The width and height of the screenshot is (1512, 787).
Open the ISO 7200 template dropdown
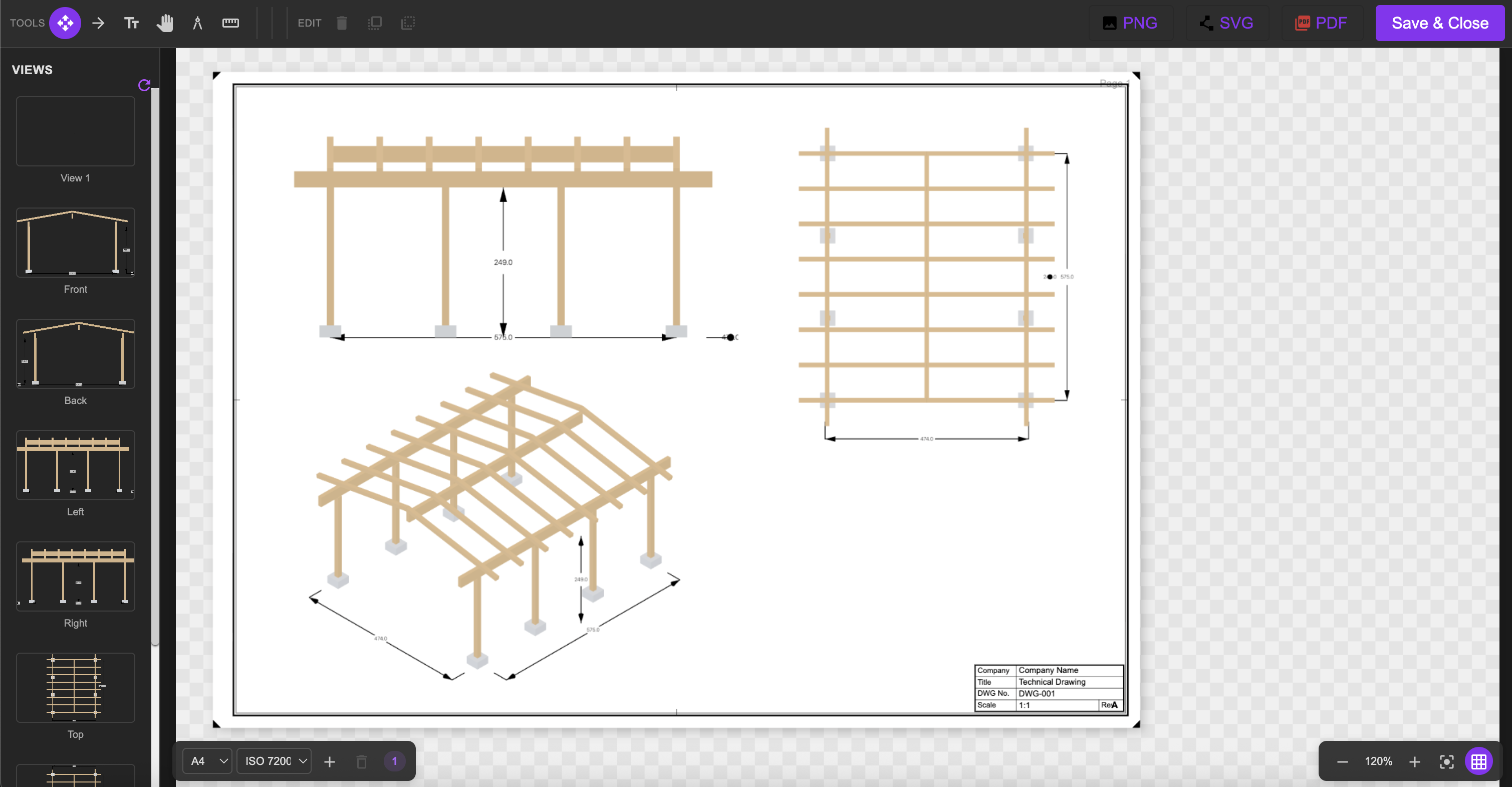click(274, 760)
